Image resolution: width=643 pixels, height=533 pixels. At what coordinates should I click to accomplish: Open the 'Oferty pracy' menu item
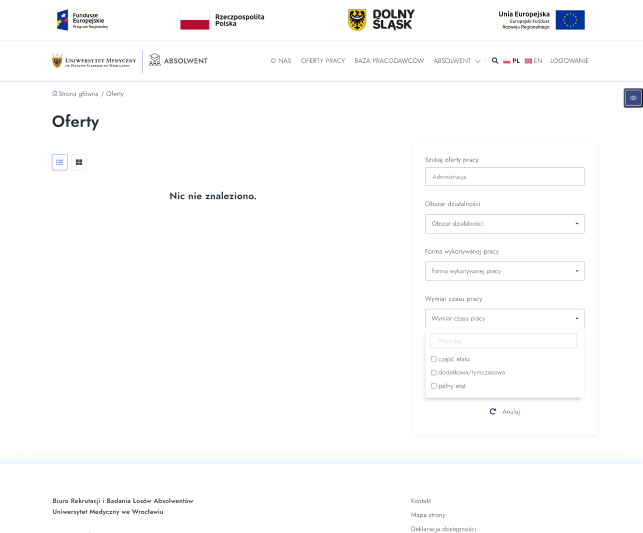coord(322,61)
